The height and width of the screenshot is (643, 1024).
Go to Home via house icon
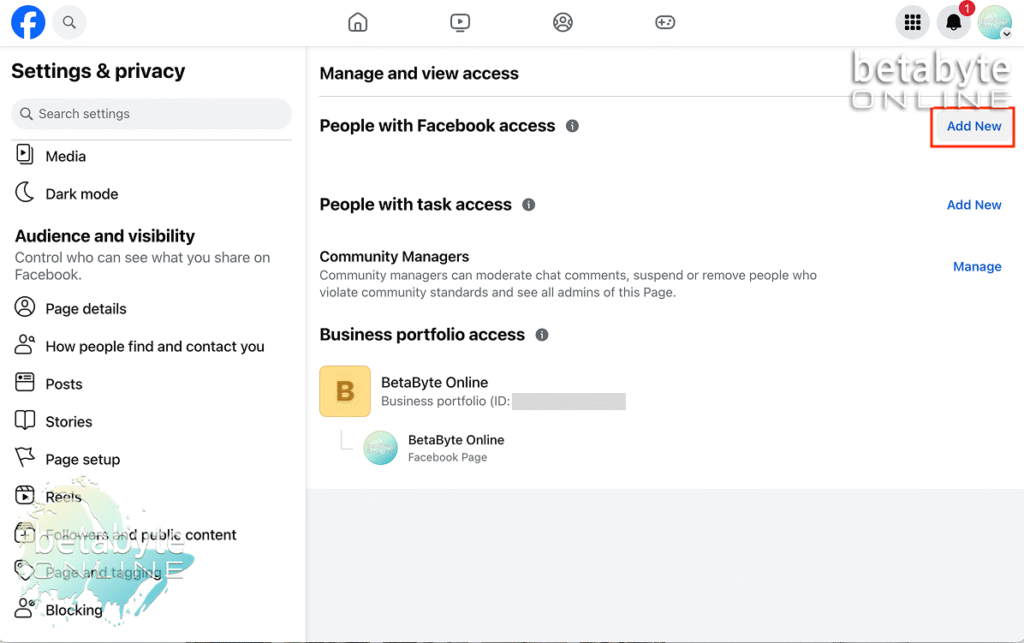[x=357, y=22]
